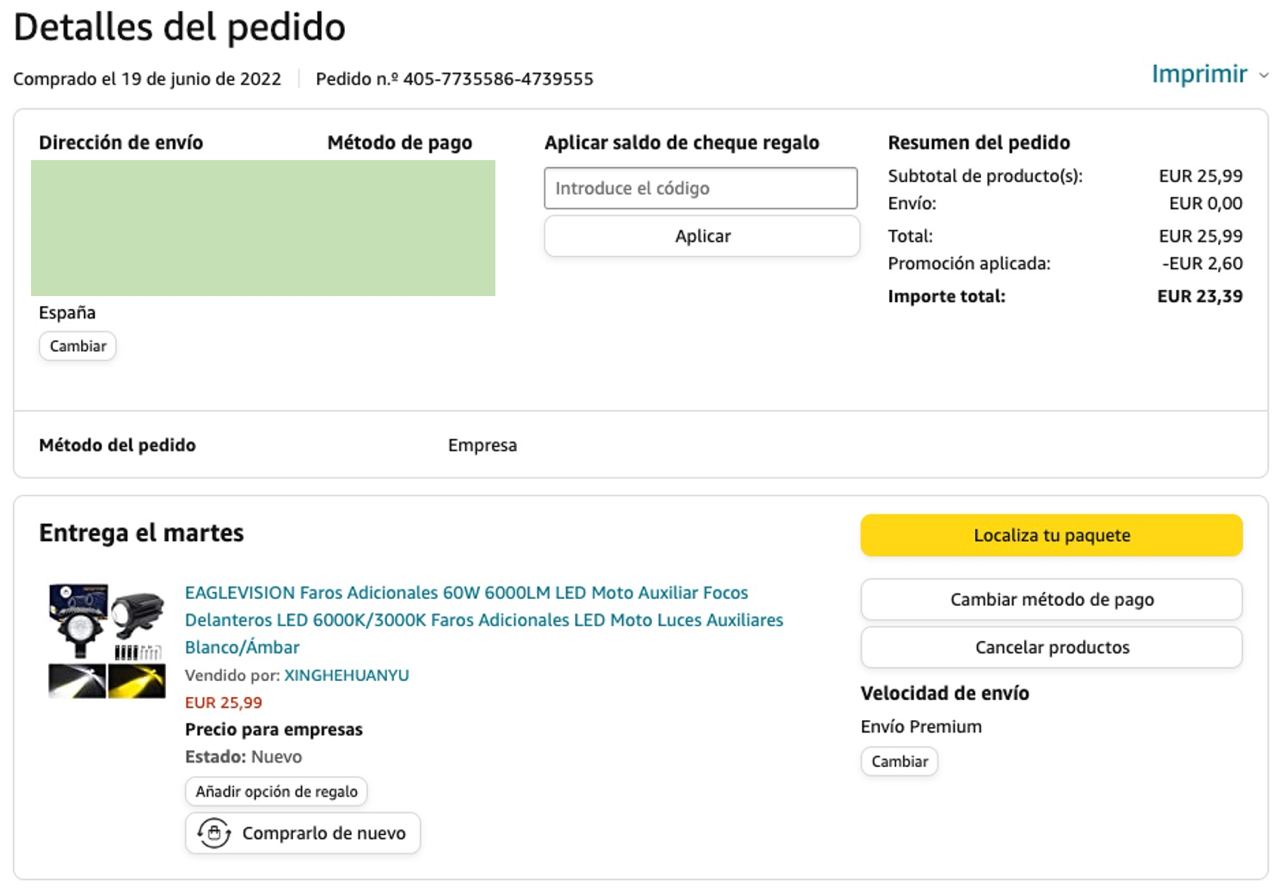The width and height of the screenshot is (1280, 888).
Task: Focus the gift code input field
Action: 700,188
